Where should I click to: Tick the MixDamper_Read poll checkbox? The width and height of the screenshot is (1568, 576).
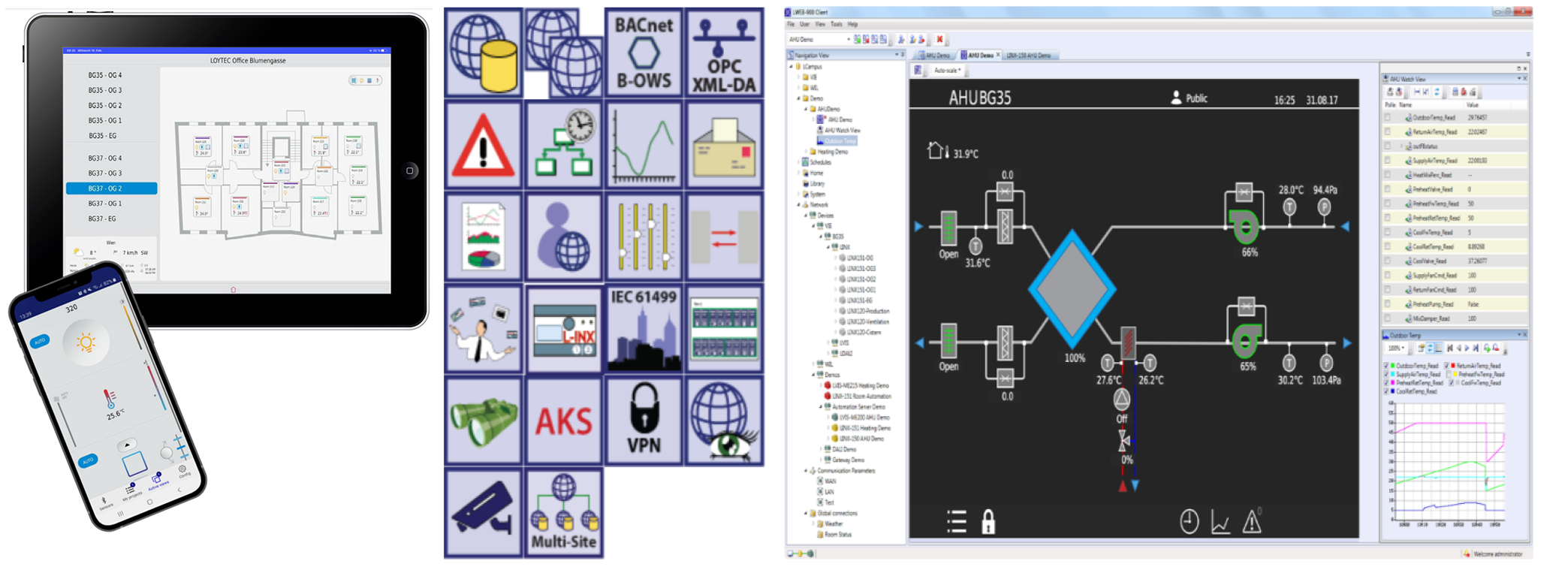point(1388,318)
